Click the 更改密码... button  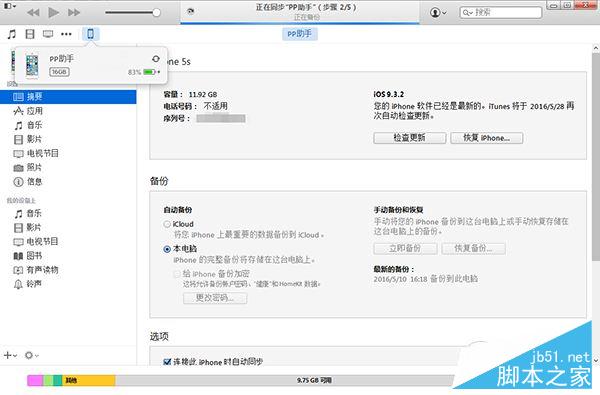(215, 298)
